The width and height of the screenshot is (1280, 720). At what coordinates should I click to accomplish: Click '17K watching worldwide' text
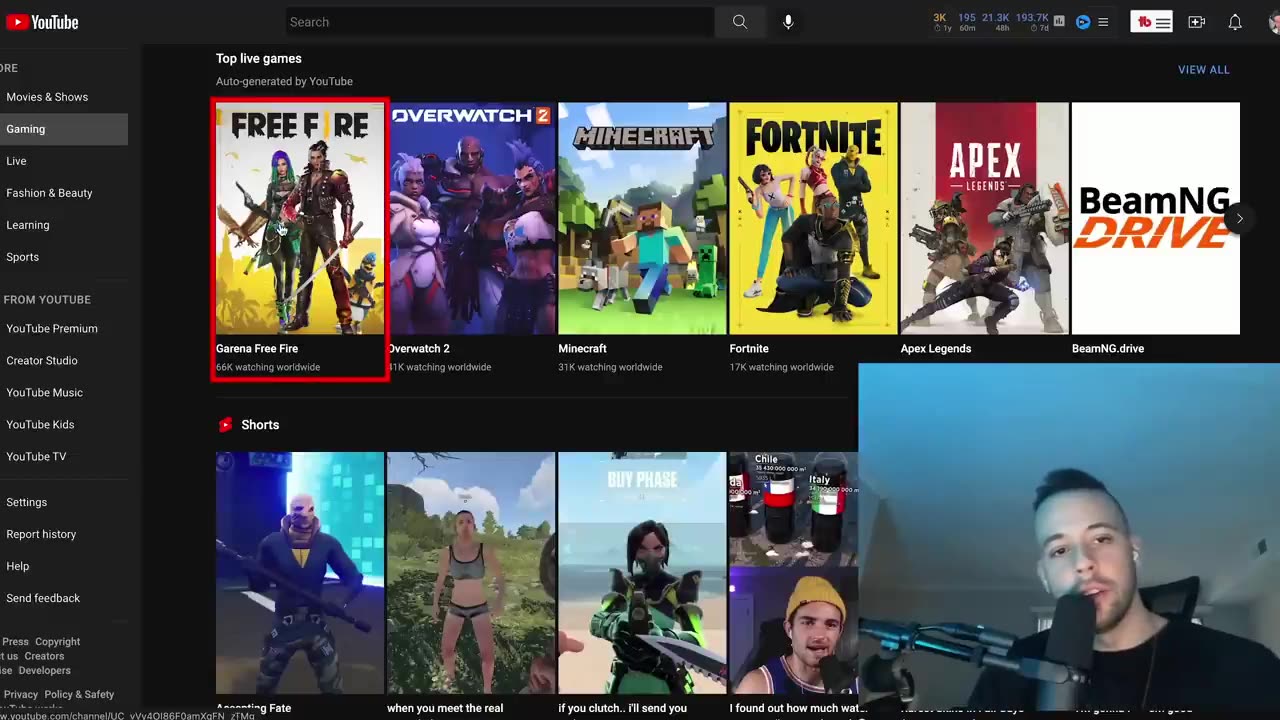click(x=781, y=367)
